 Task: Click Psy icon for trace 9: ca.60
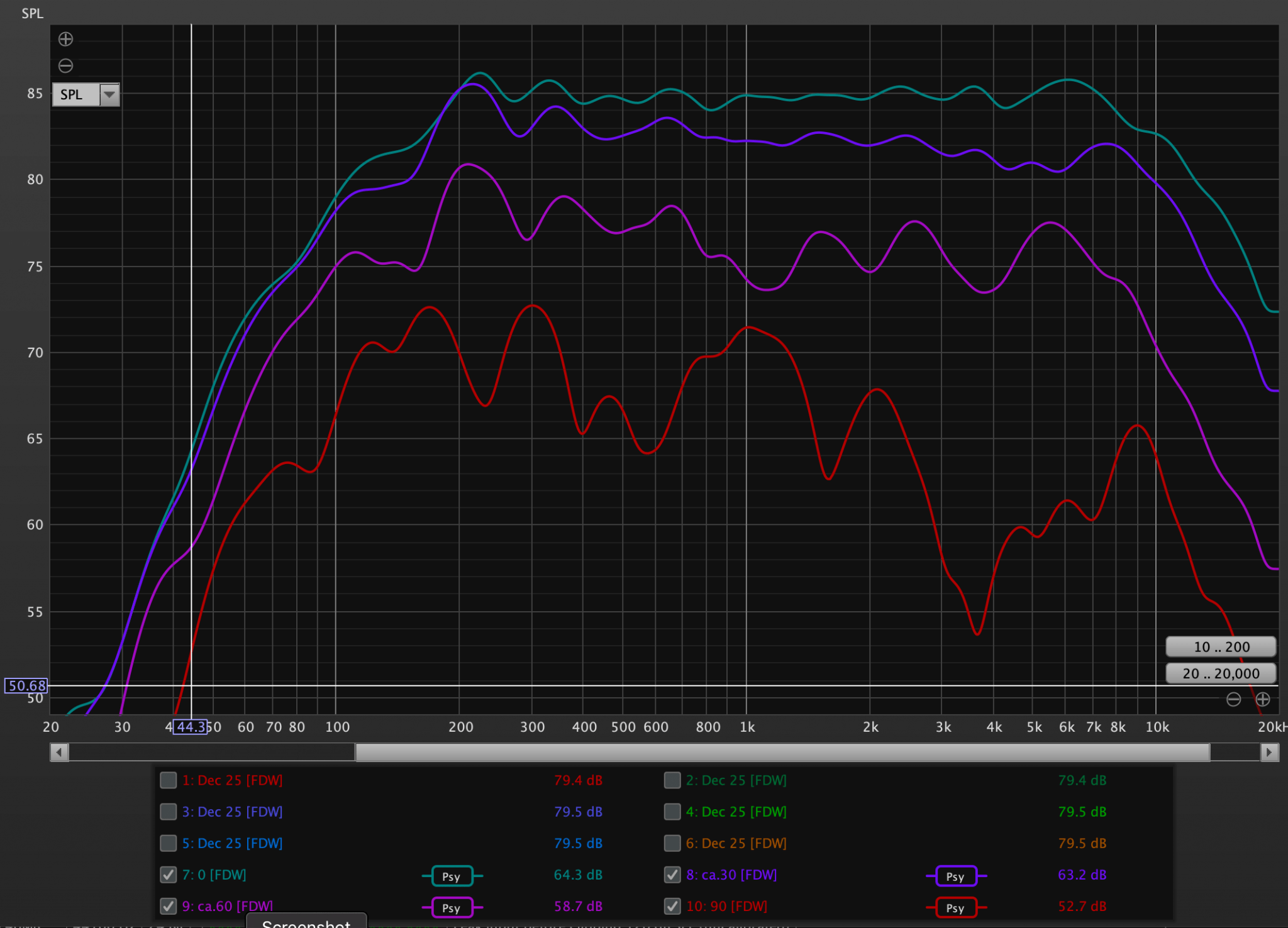click(x=452, y=908)
